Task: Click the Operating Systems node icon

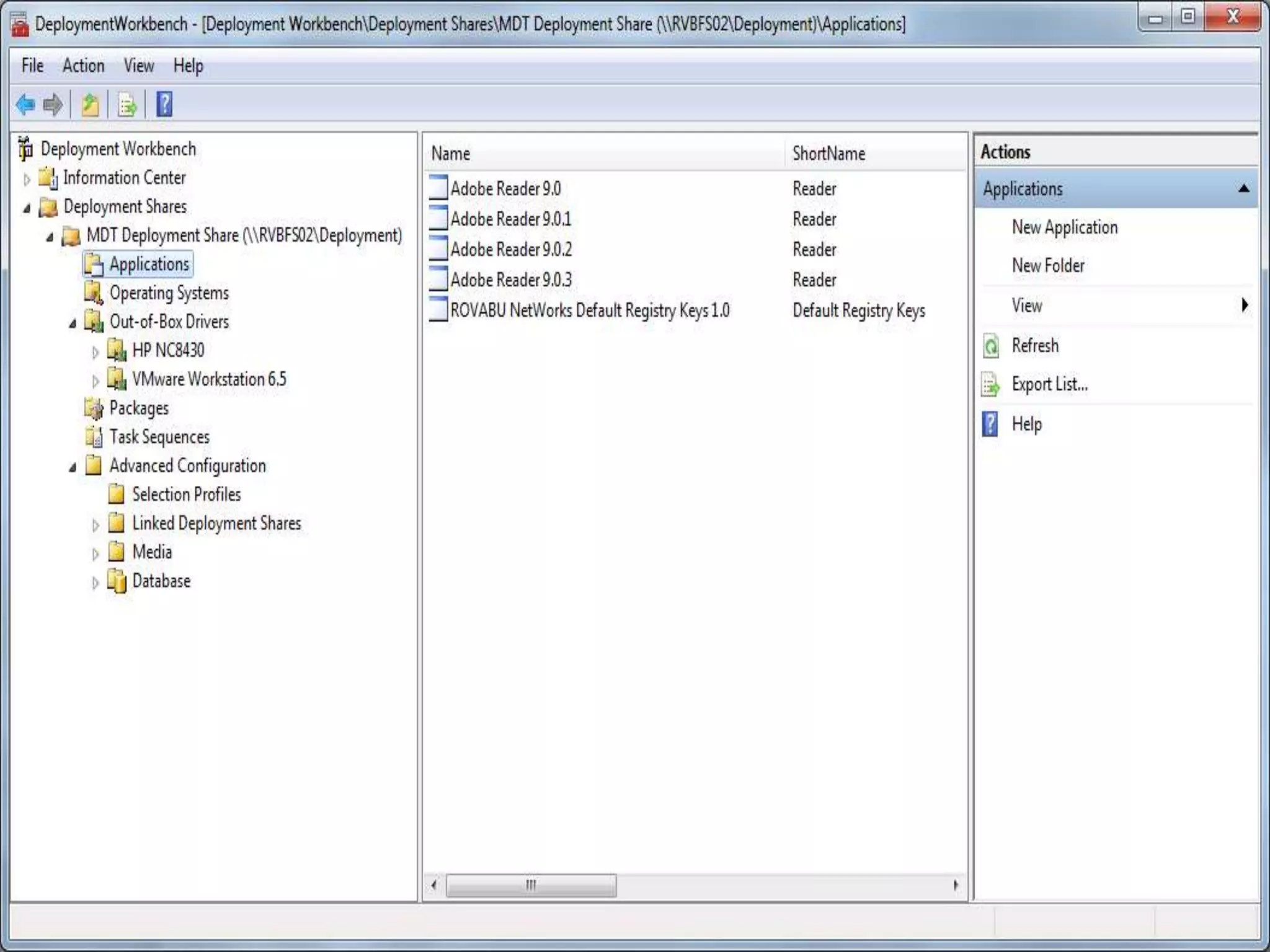Action: pos(94,293)
